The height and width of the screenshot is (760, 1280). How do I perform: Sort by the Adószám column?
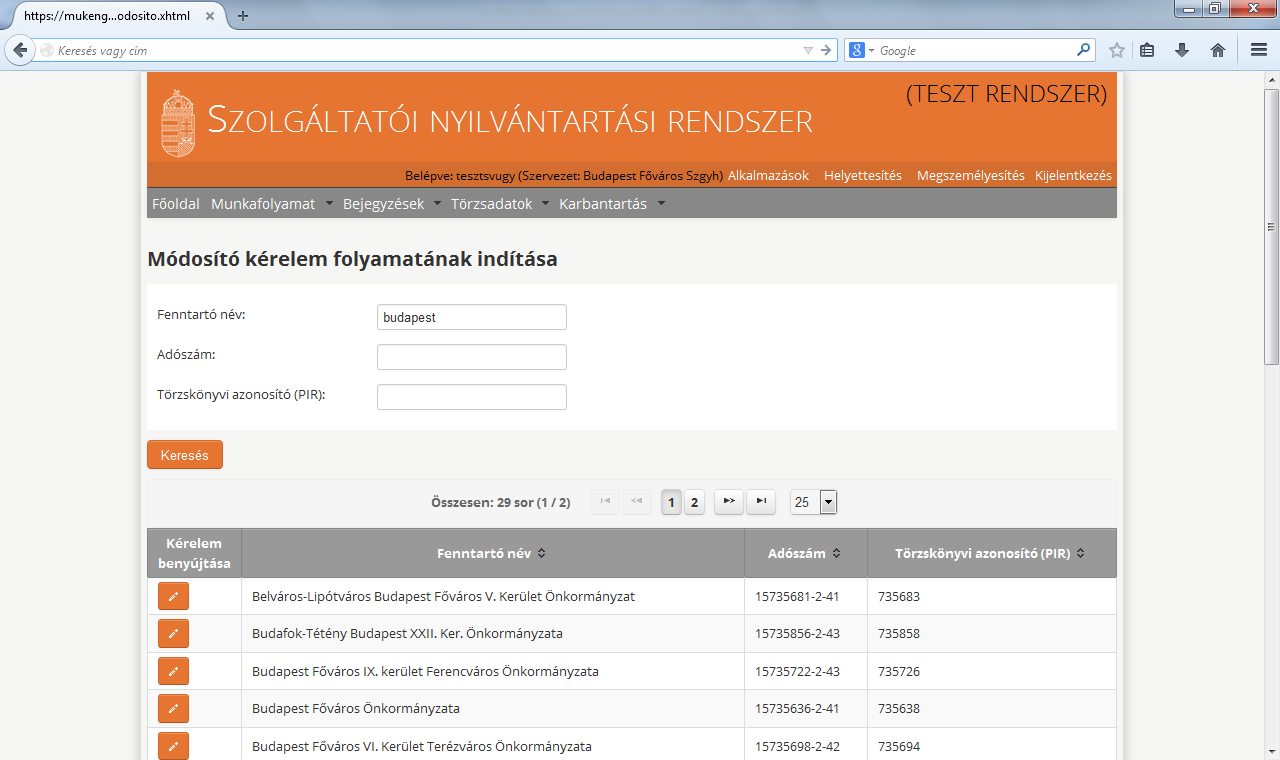(x=804, y=553)
